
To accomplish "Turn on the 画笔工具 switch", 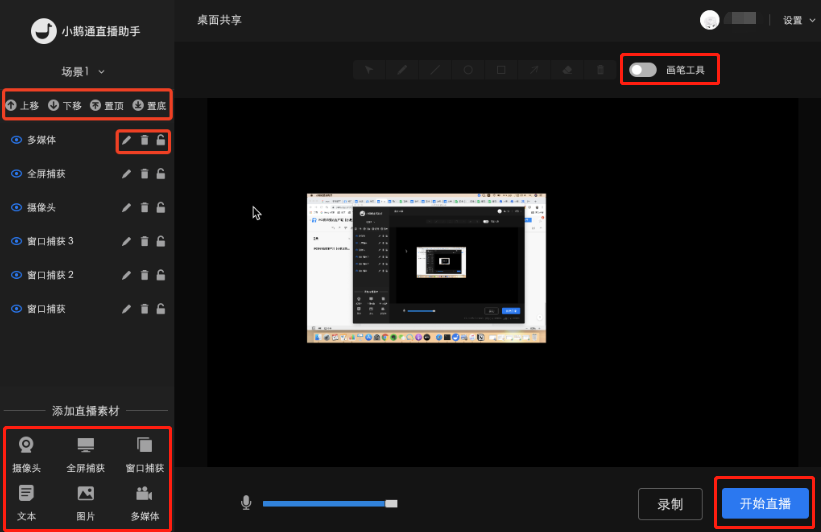I will 642,70.
